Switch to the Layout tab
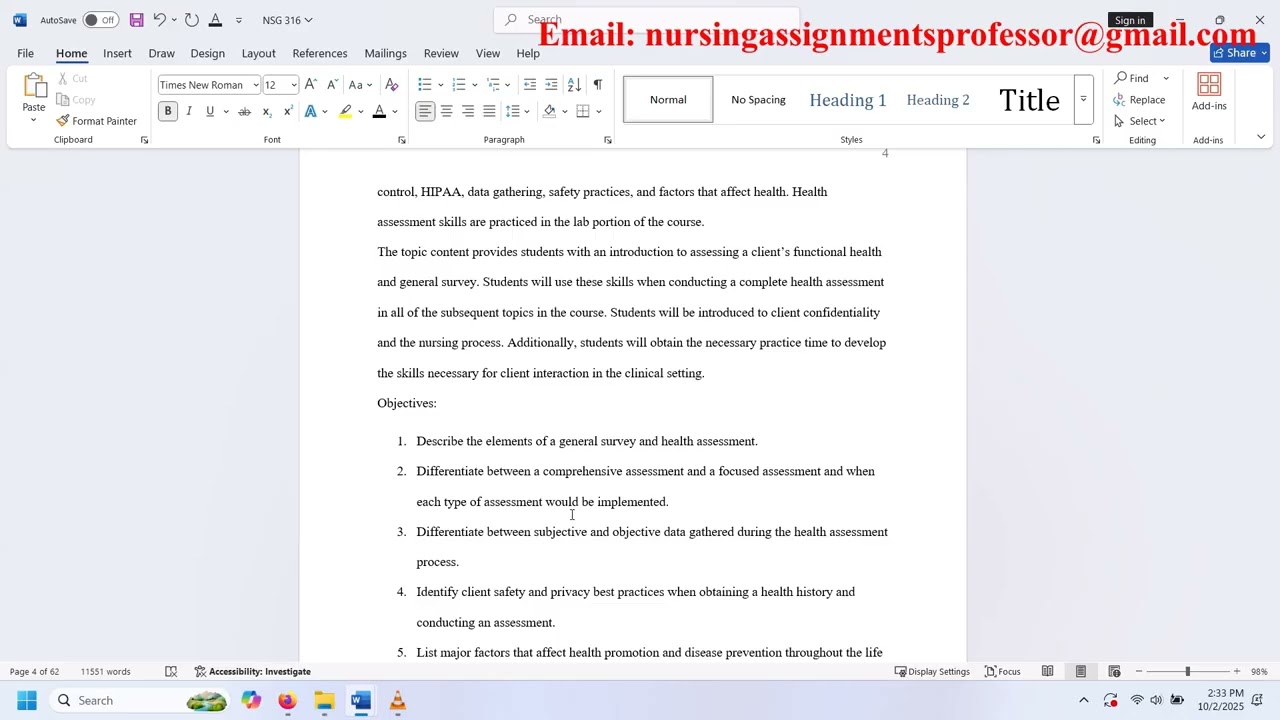 (x=258, y=53)
